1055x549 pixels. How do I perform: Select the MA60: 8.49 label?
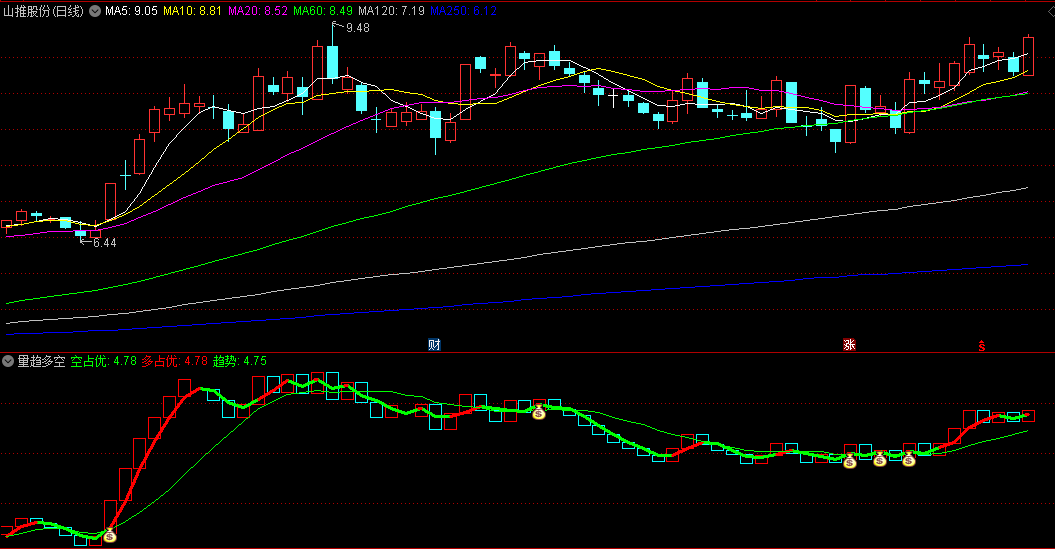coord(323,11)
